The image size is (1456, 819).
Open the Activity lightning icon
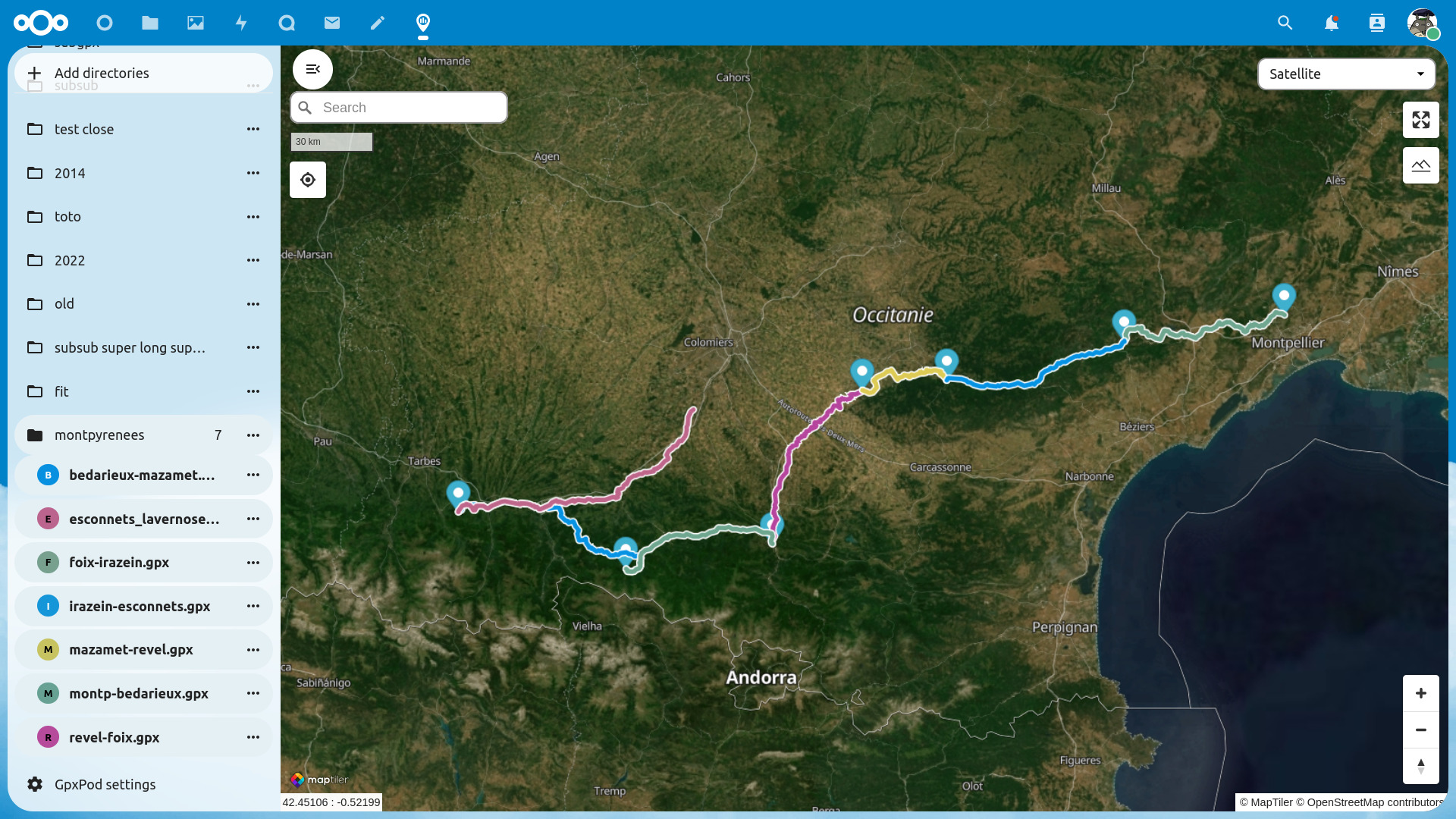(x=241, y=23)
